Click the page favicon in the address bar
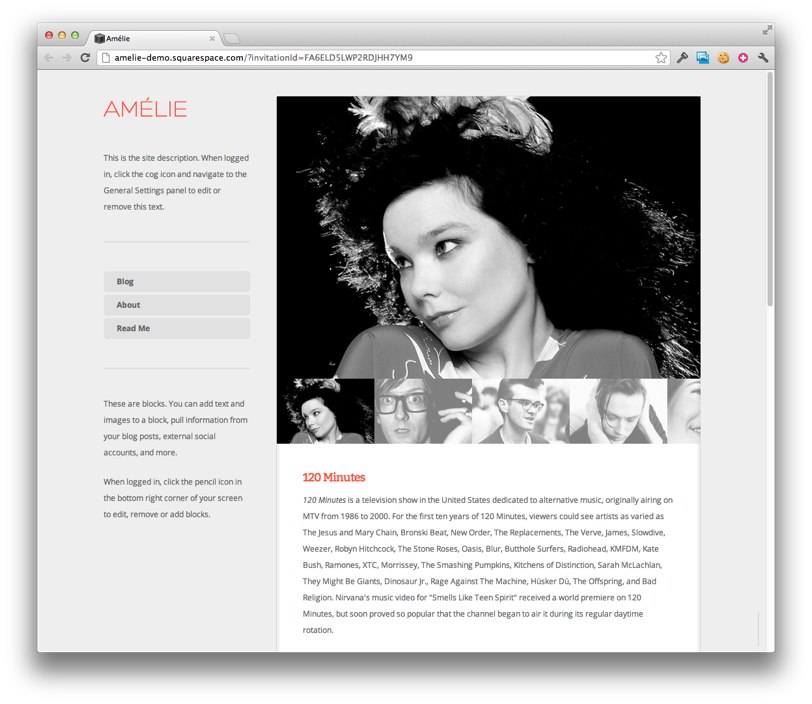 pyautogui.click(x=106, y=58)
